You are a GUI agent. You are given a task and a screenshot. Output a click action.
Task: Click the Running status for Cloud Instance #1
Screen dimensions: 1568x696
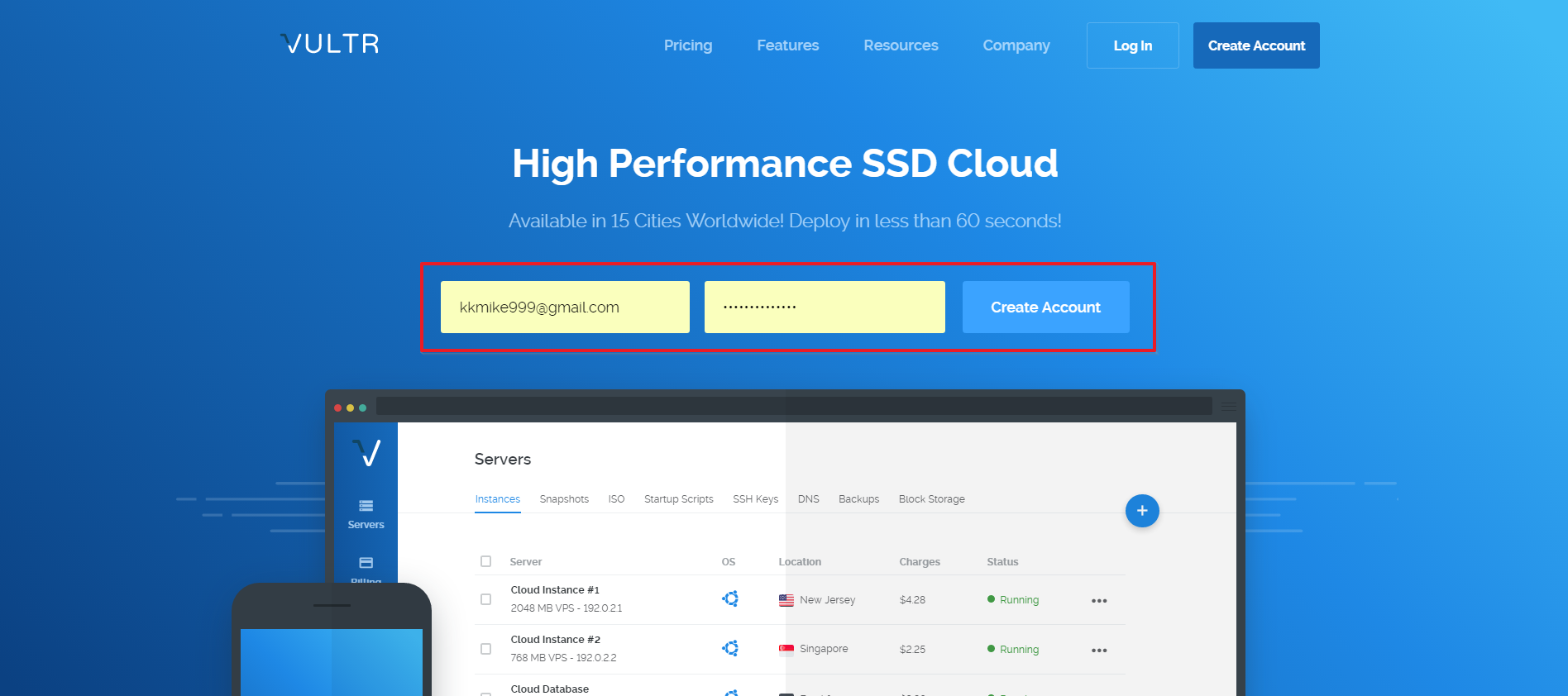(x=1019, y=600)
